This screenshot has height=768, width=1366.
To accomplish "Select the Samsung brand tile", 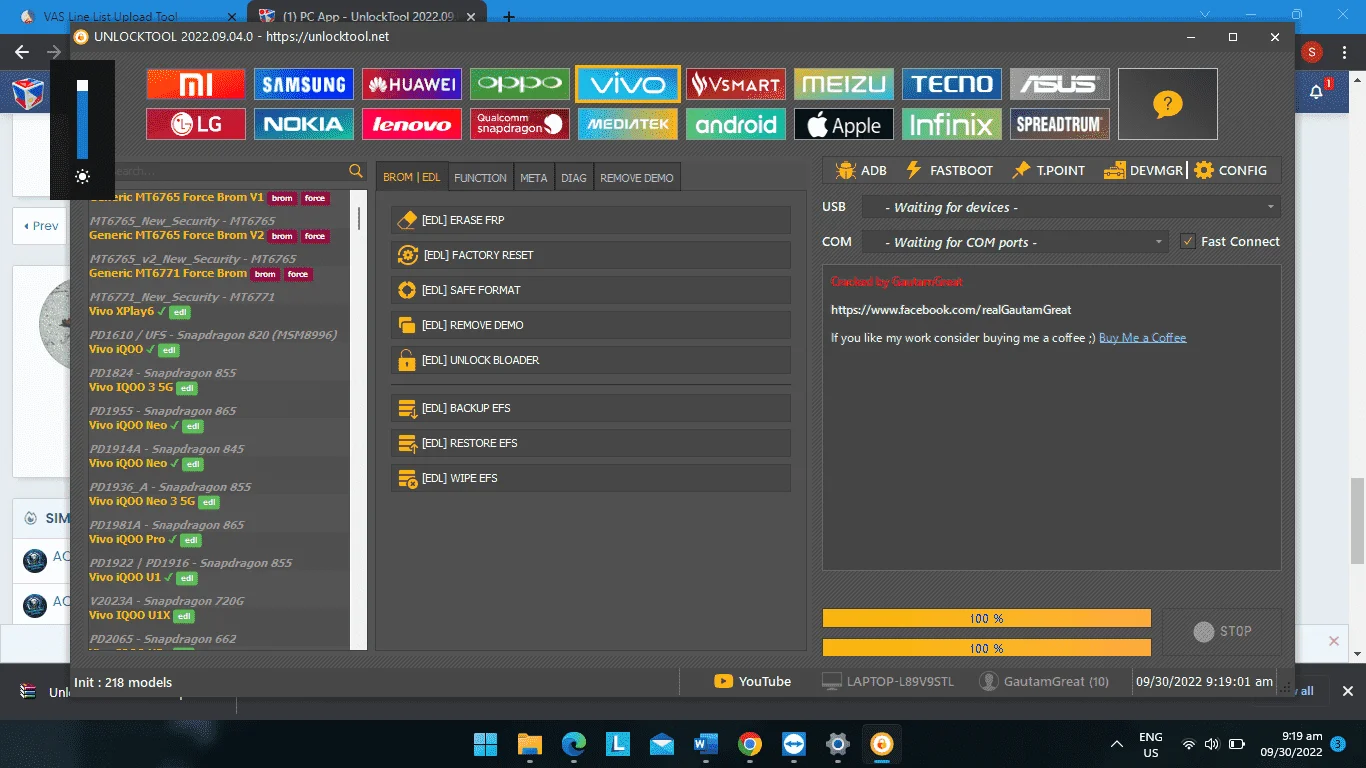I will (x=304, y=84).
